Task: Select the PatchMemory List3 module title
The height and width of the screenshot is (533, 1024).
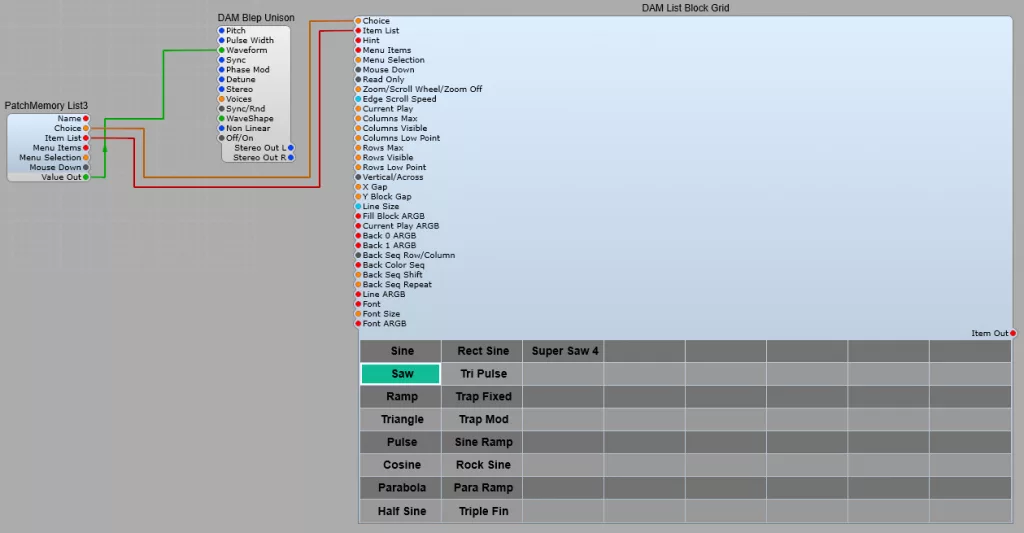Action: tap(46, 106)
